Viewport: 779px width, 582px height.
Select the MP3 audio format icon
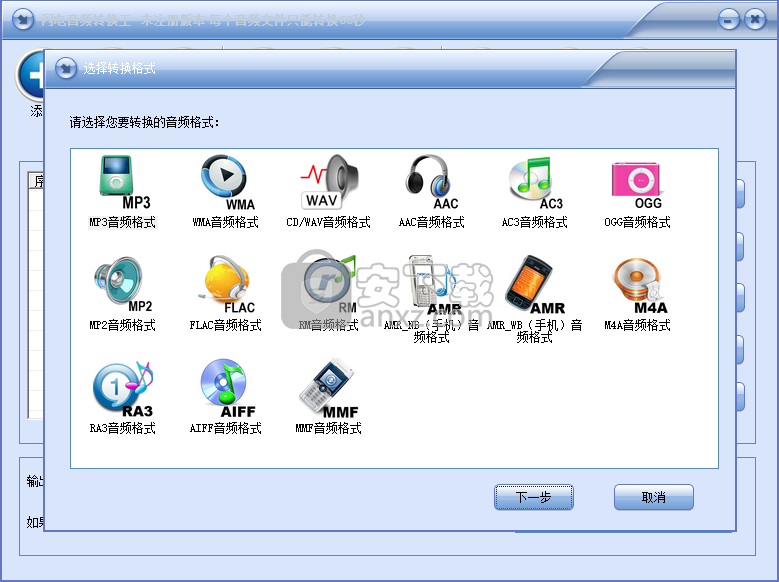(123, 182)
